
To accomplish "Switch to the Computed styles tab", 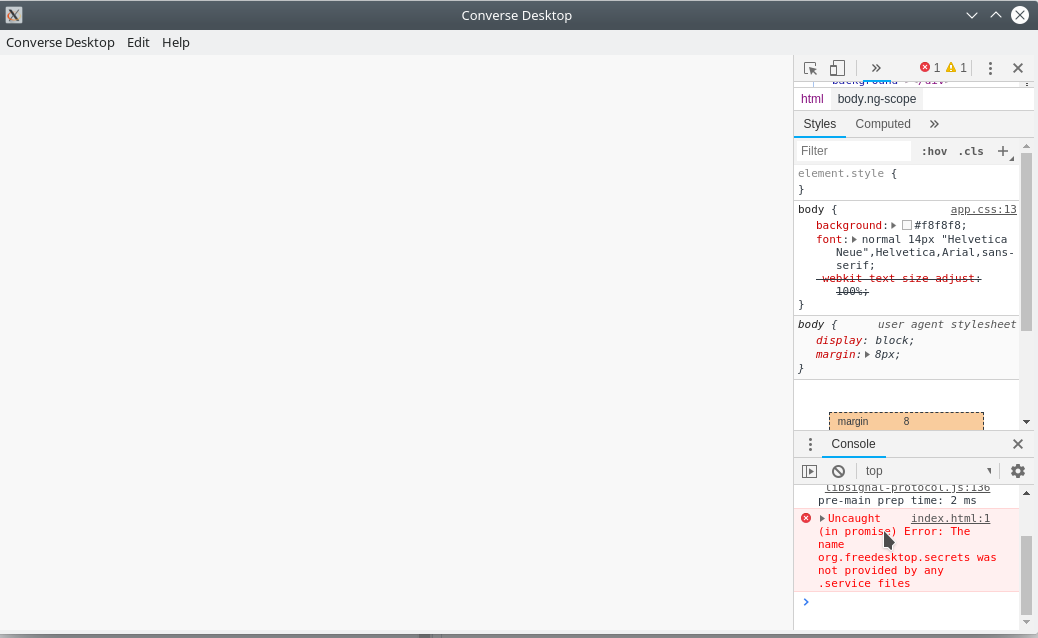I will click(882, 123).
